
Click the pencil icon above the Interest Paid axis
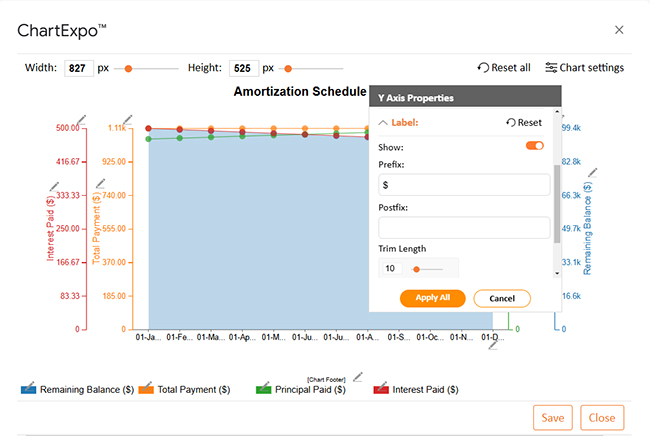click(55, 185)
